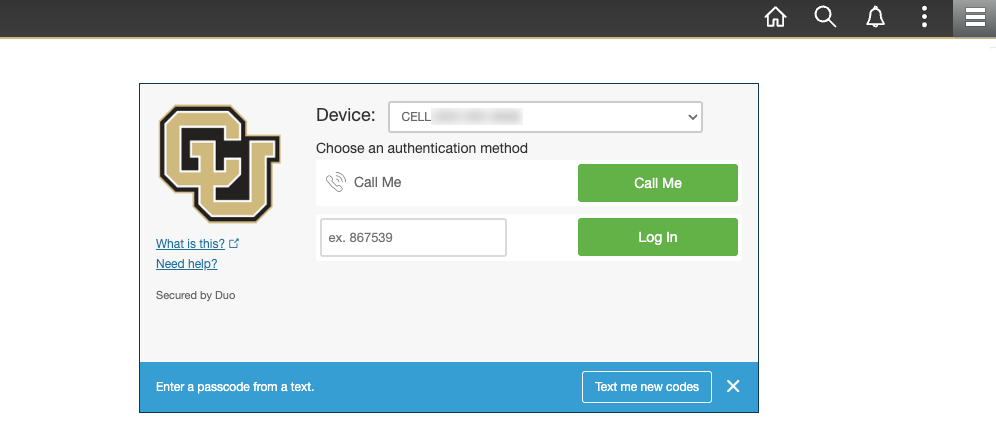
Task: Click Text me new codes
Action: point(647,387)
